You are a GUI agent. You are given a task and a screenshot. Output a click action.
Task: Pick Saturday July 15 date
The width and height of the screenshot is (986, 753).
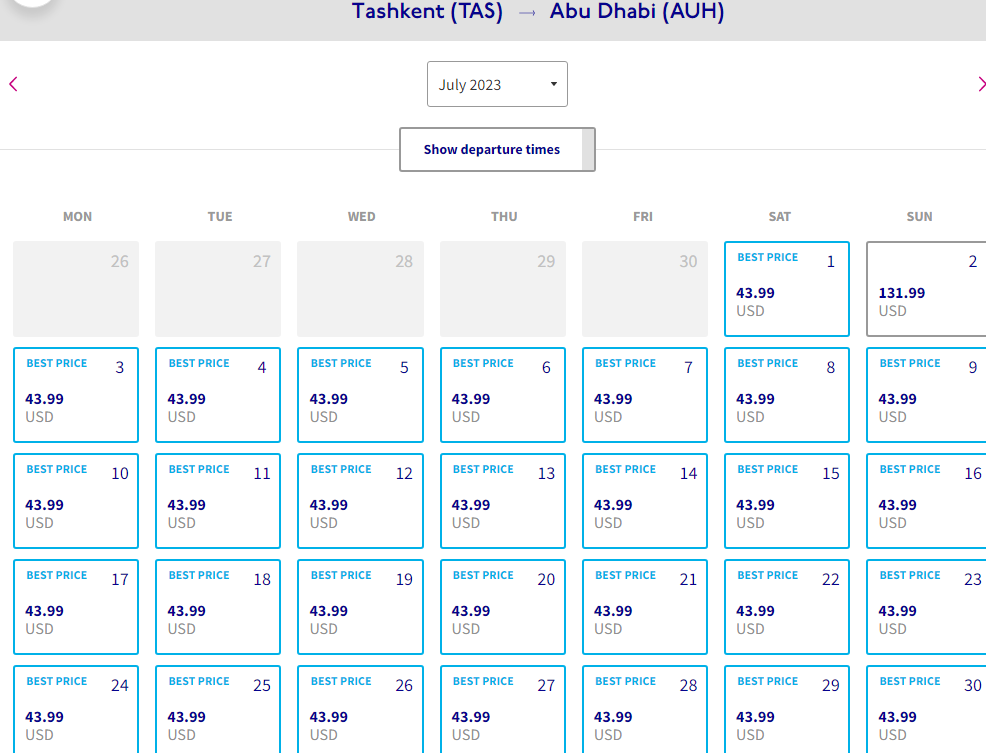point(787,501)
